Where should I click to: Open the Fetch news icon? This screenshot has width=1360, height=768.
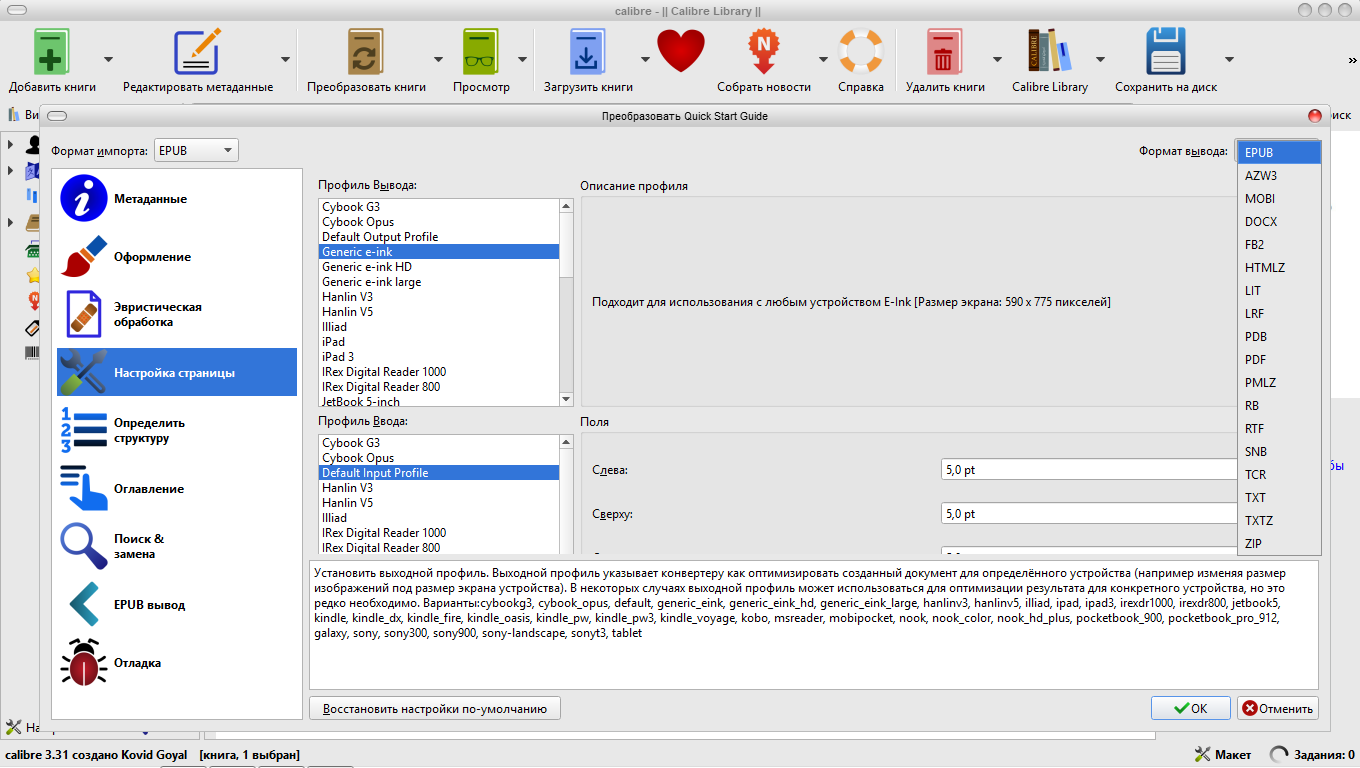[x=763, y=53]
